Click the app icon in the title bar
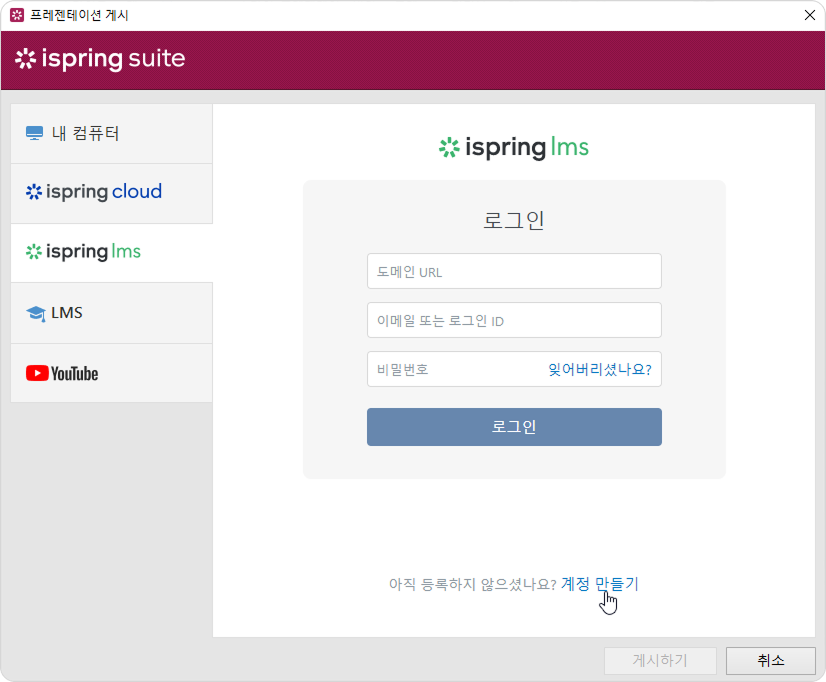Screen dimensions: 826x682 (16, 15)
